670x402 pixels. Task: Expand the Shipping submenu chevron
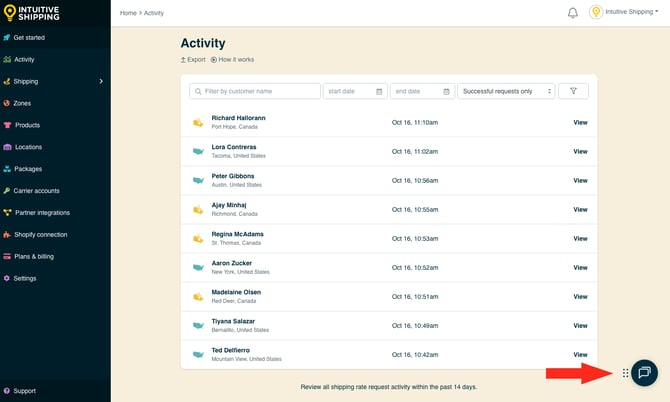[101, 81]
